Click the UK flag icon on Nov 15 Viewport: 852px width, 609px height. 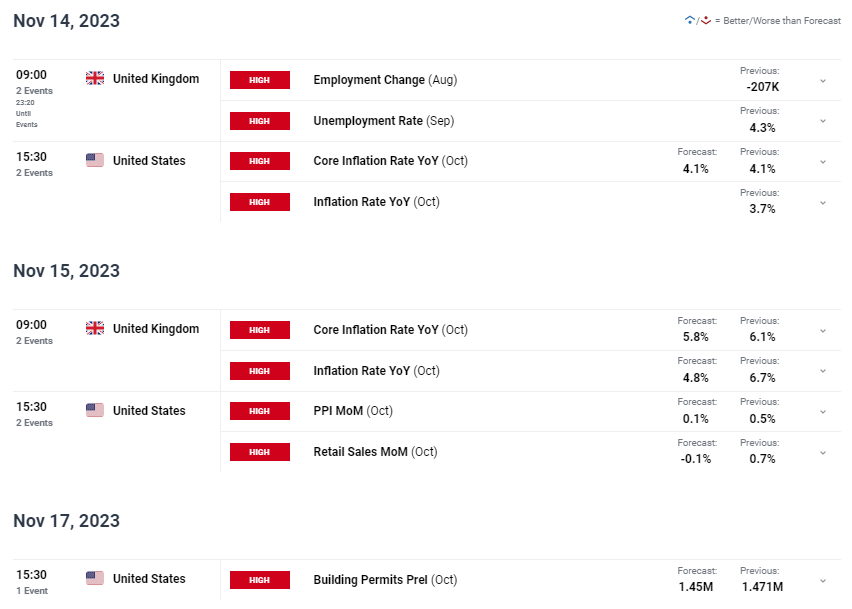95,328
